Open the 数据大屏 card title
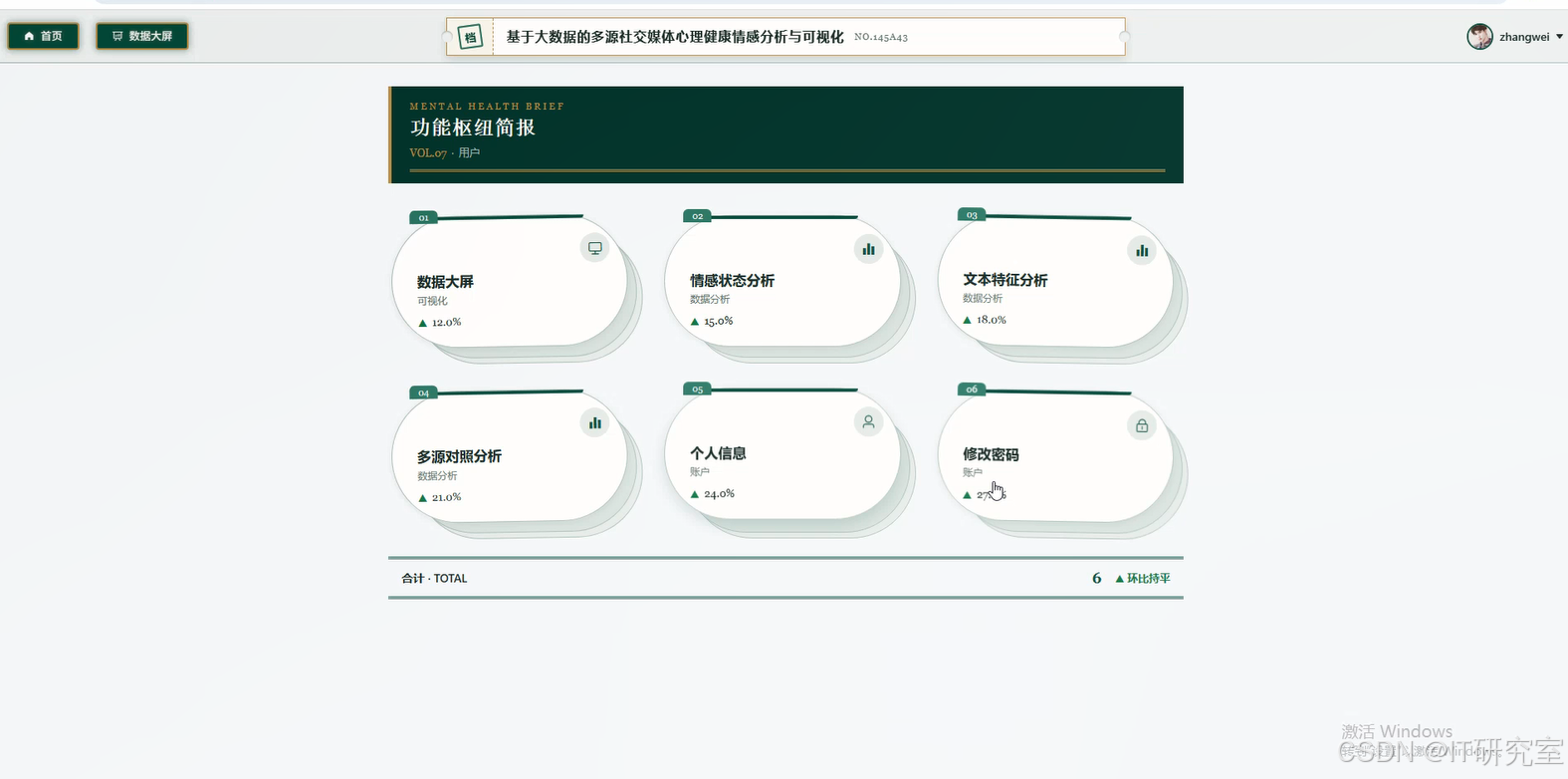Screen dimensions: 1568x779 [x=445, y=282]
